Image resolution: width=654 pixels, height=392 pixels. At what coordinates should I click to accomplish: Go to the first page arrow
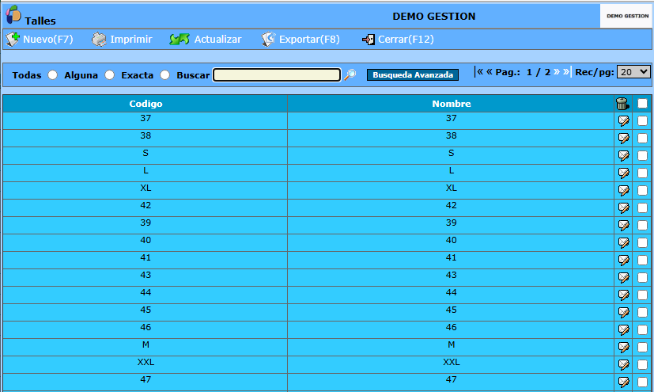point(479,72)
